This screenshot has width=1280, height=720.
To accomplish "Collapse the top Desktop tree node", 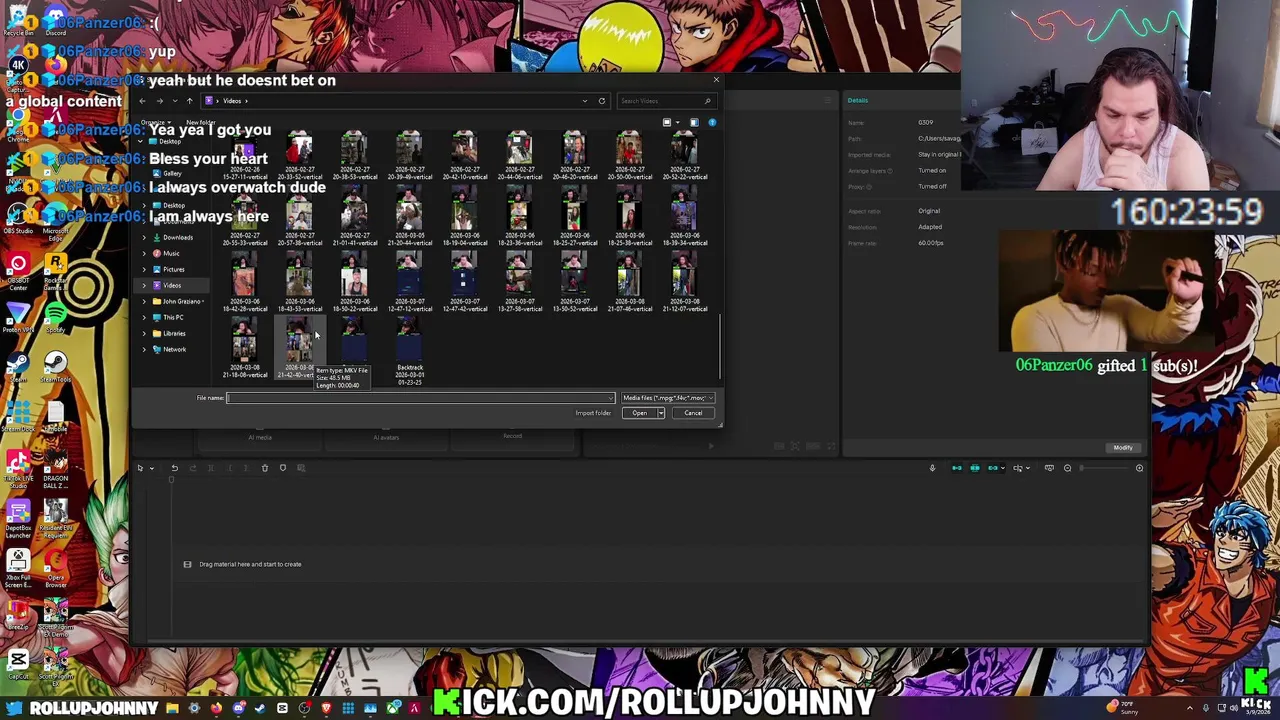I will pyautogui.click(x=140, y=142).
